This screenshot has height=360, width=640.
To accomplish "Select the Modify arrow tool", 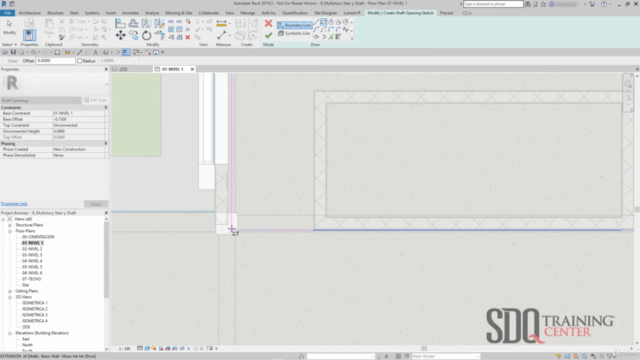I will [x=9, y=28].
